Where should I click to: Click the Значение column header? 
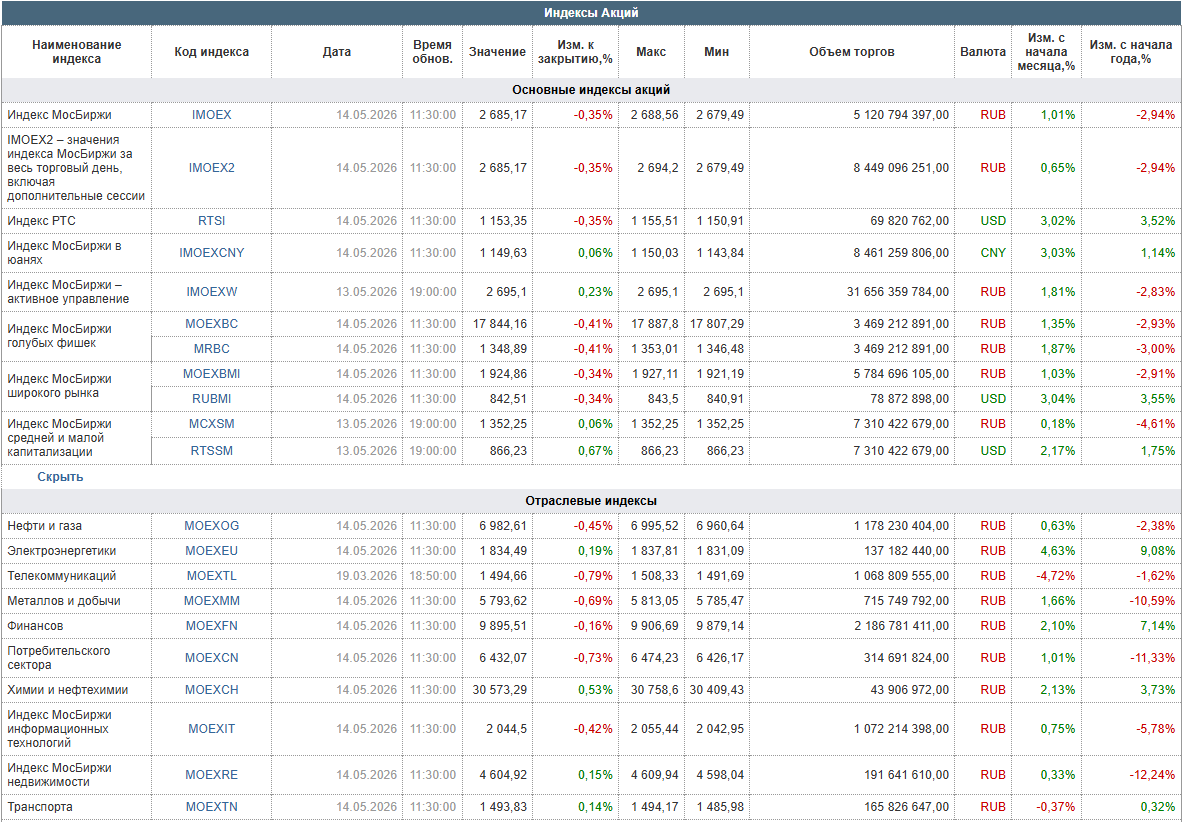(497, 52)
